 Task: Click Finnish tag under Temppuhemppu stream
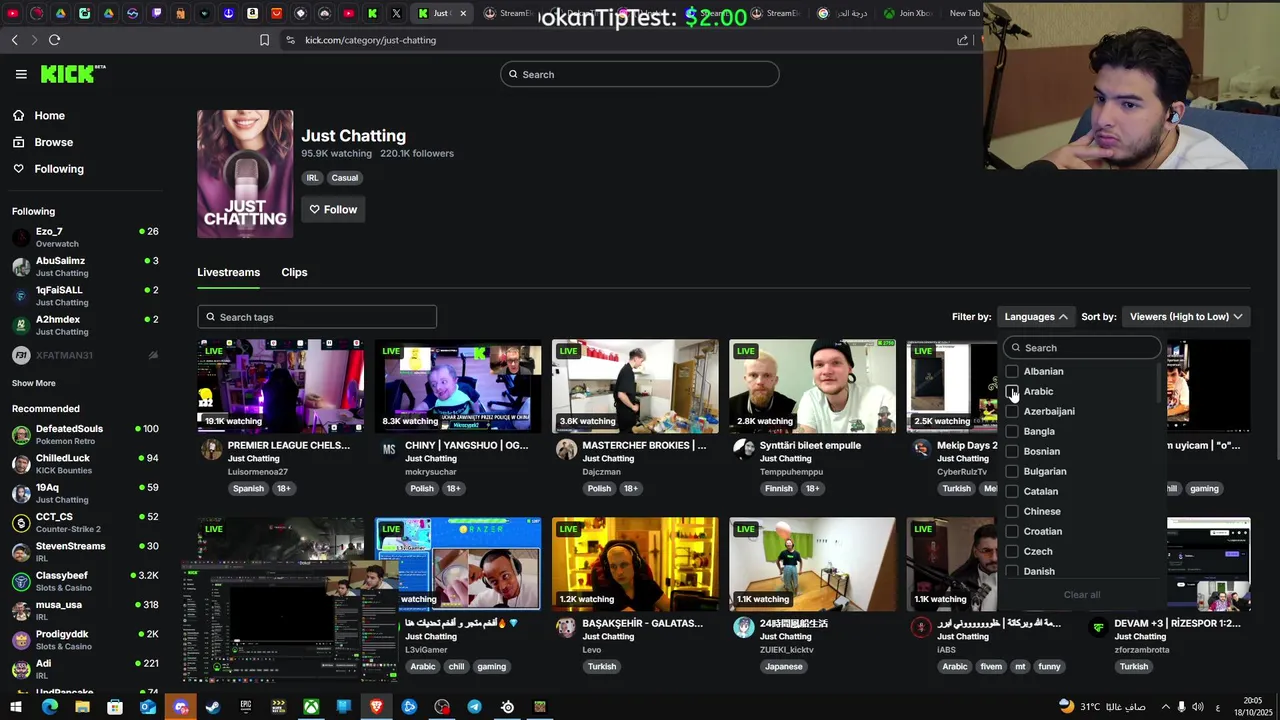point(778,489)
